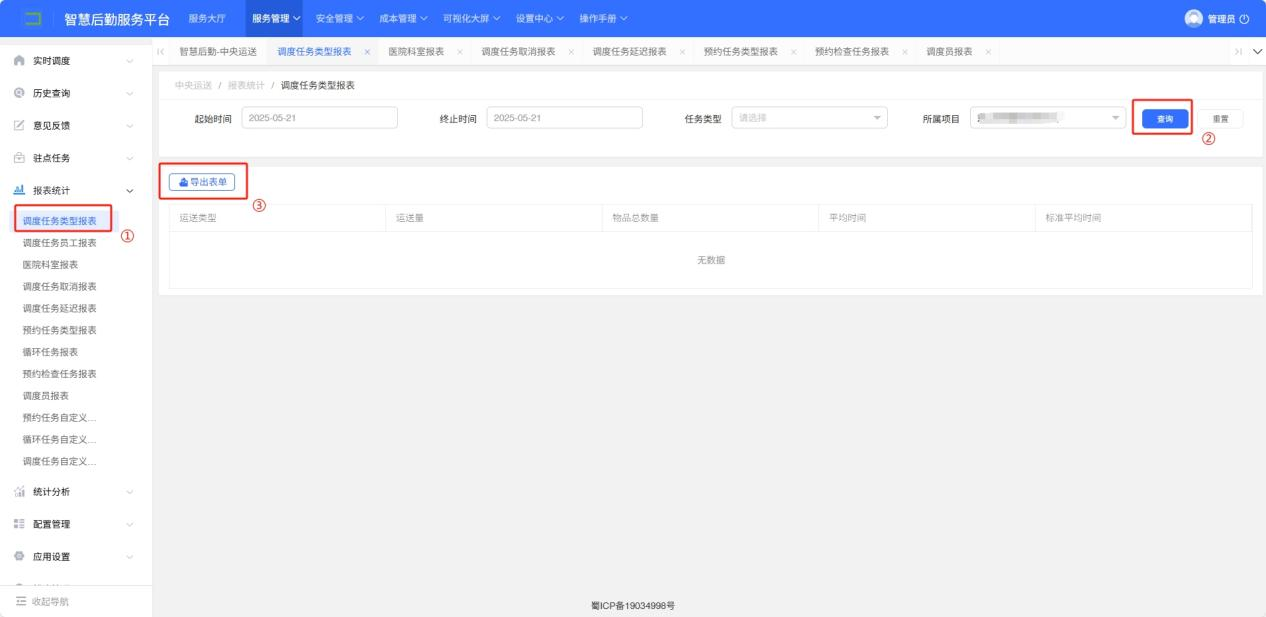This screenshot has height=617, width=1266.
Task: Expand the 意见反馈 sidebar section
Action: [130, 125]
